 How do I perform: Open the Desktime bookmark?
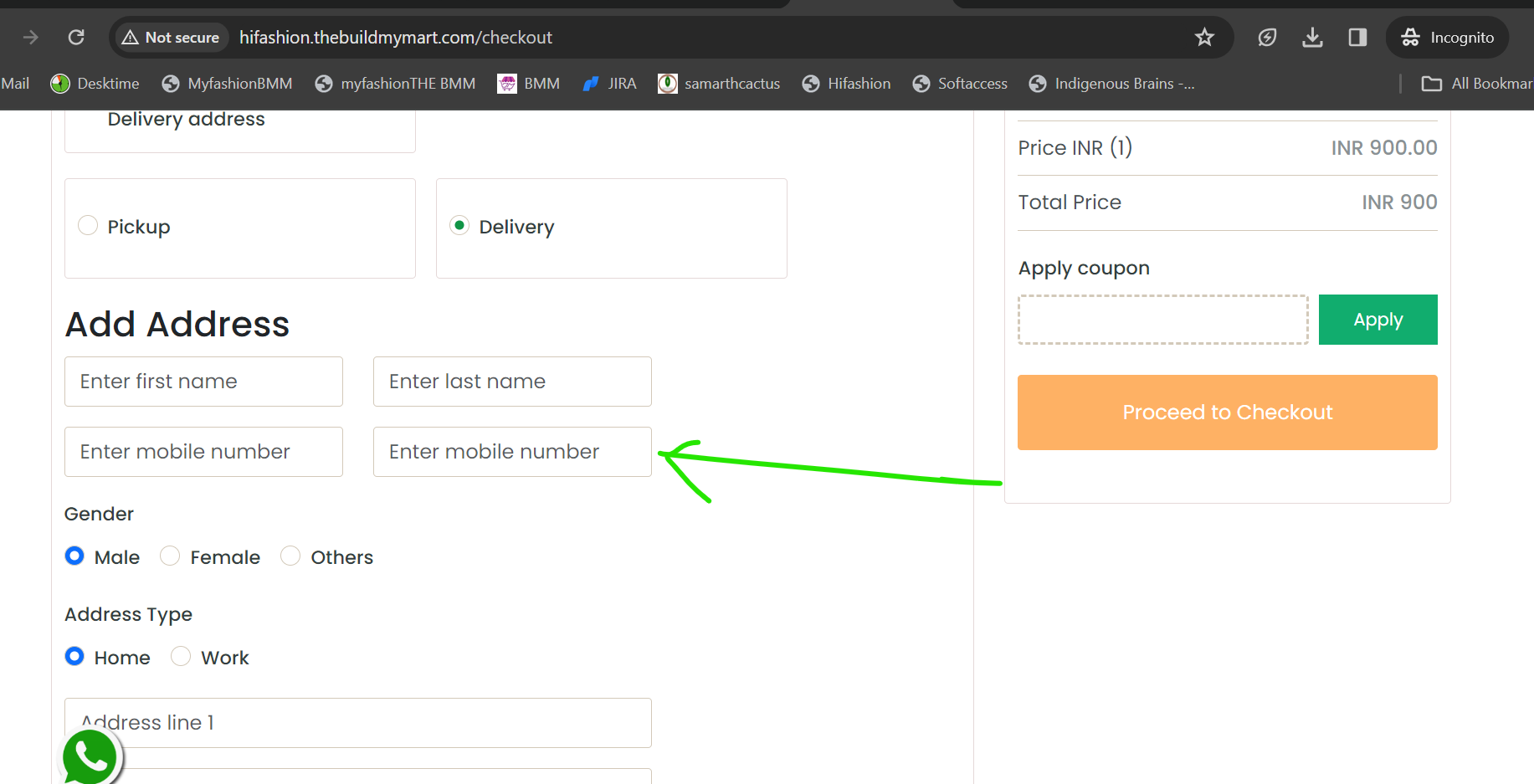tap(95, 84)
